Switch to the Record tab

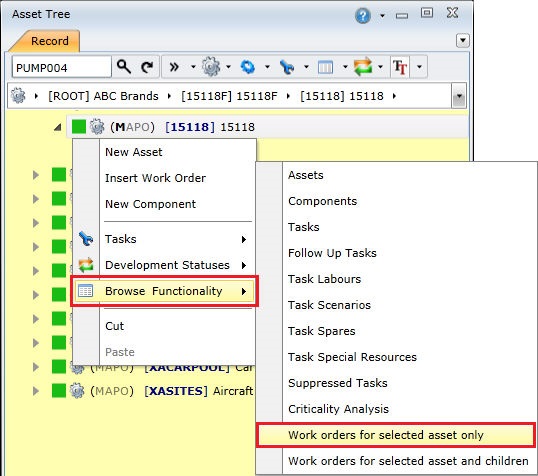(x=49, y=41)
